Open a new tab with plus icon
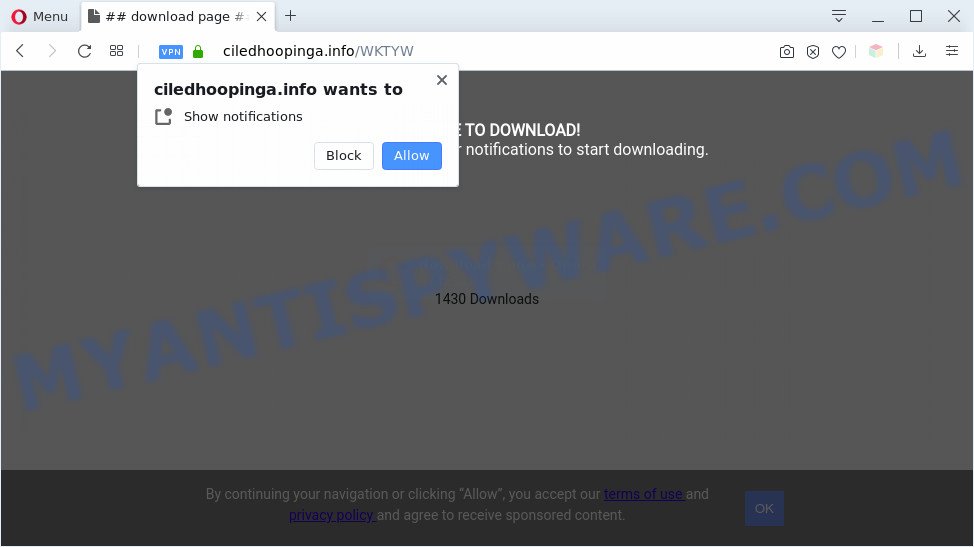The height and width of the screenshot is (547, 974). [x=290, y=16]
